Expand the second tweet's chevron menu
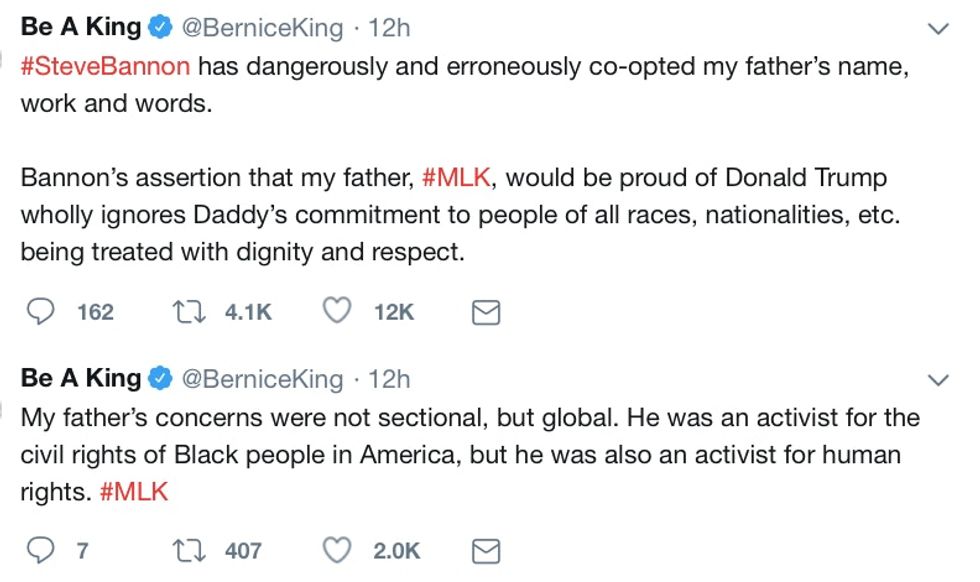The height and width of the screenshot is (582, 980). coord(938,380)
